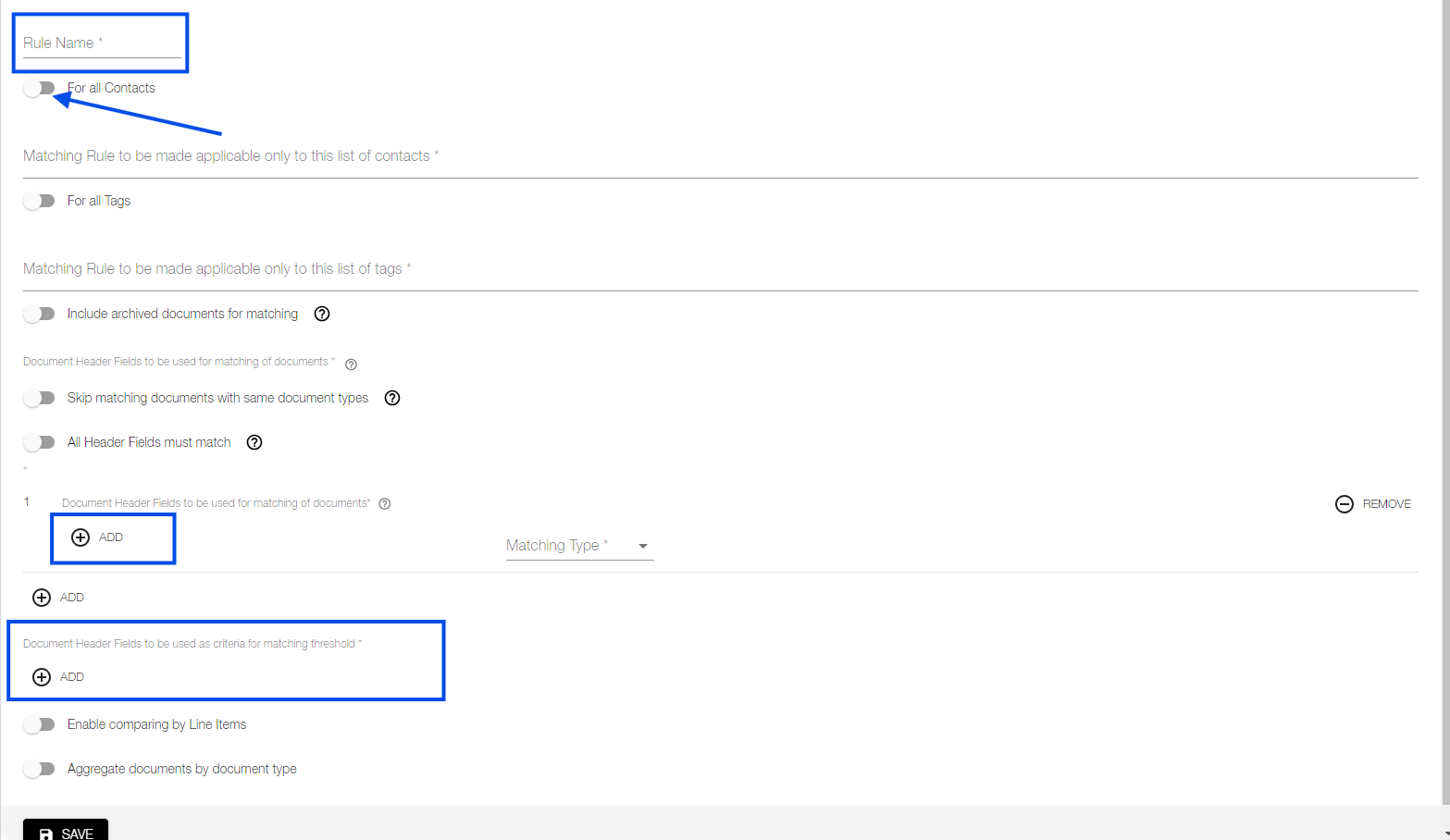Screen dimensions: 1450x840
Task: Open the Matching Type dropdown
Action: point(579,546)
